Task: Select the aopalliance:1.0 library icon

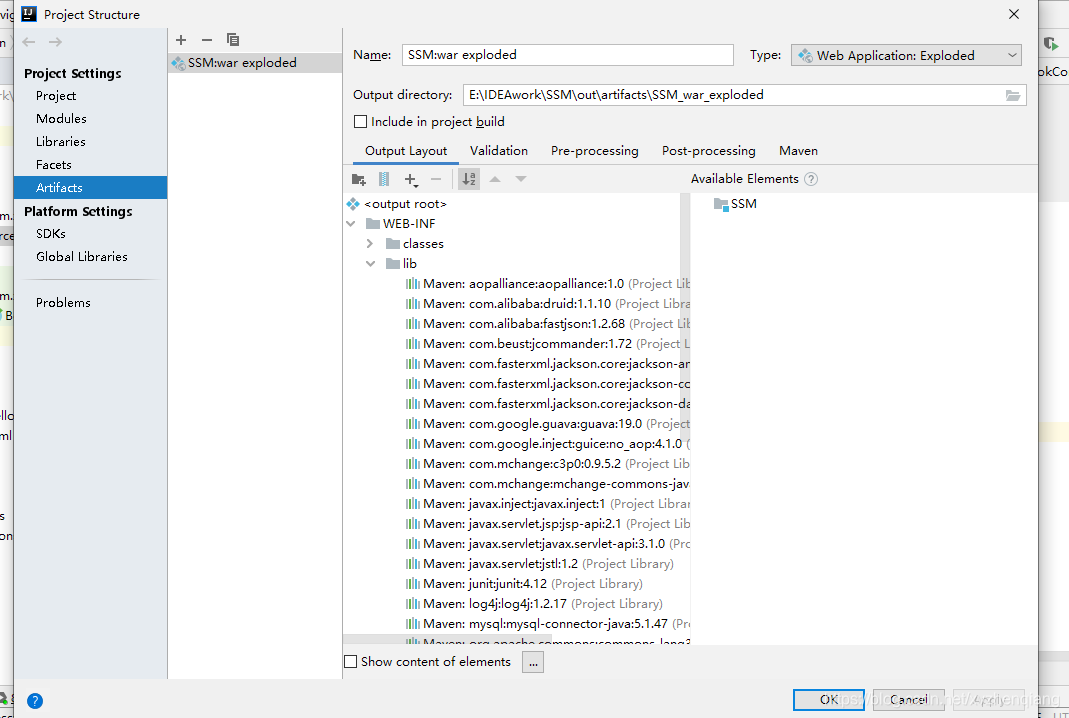Action: tap(412, 284)
